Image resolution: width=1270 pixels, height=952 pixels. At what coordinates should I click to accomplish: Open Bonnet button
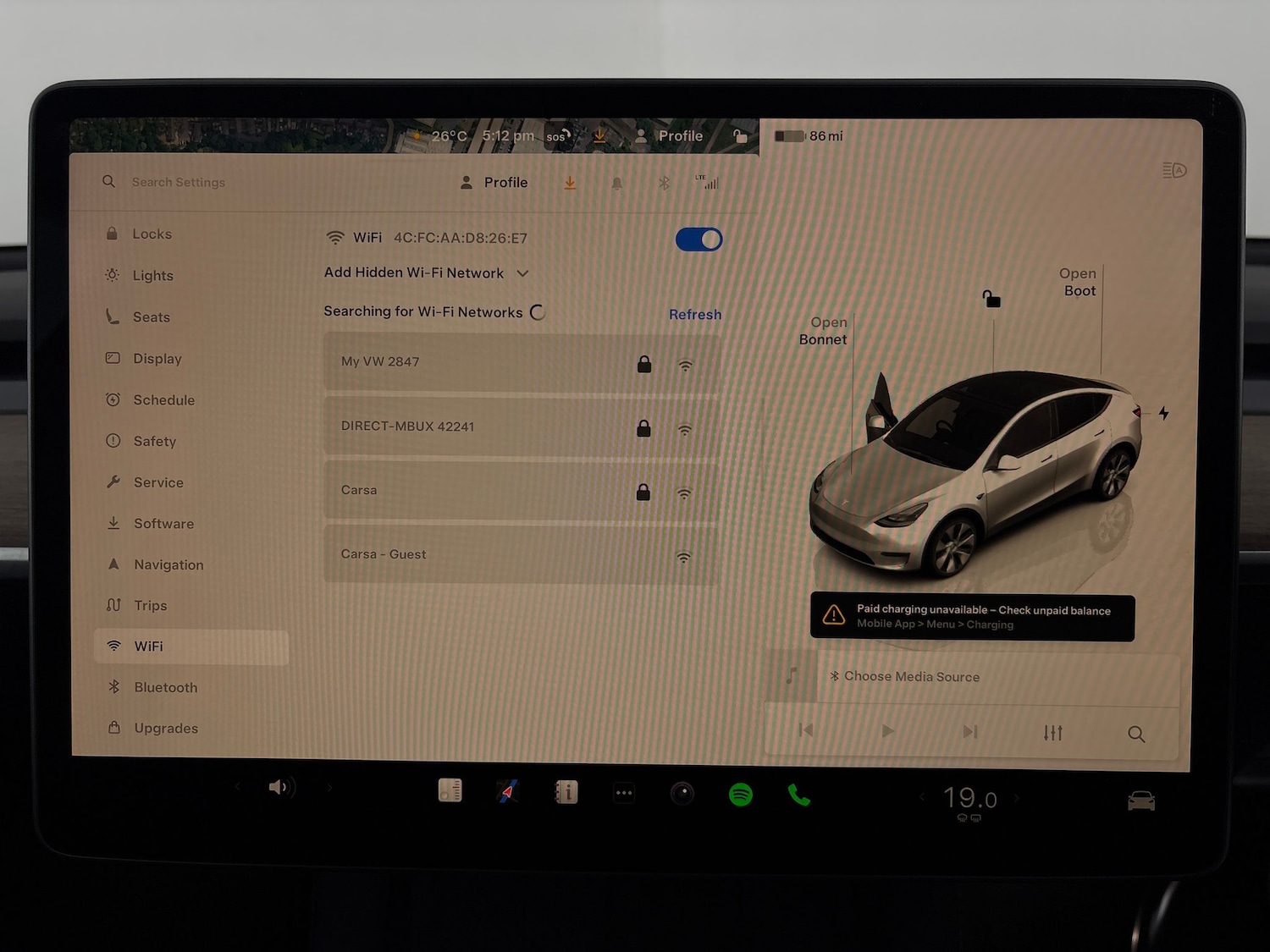pos(823,331)
